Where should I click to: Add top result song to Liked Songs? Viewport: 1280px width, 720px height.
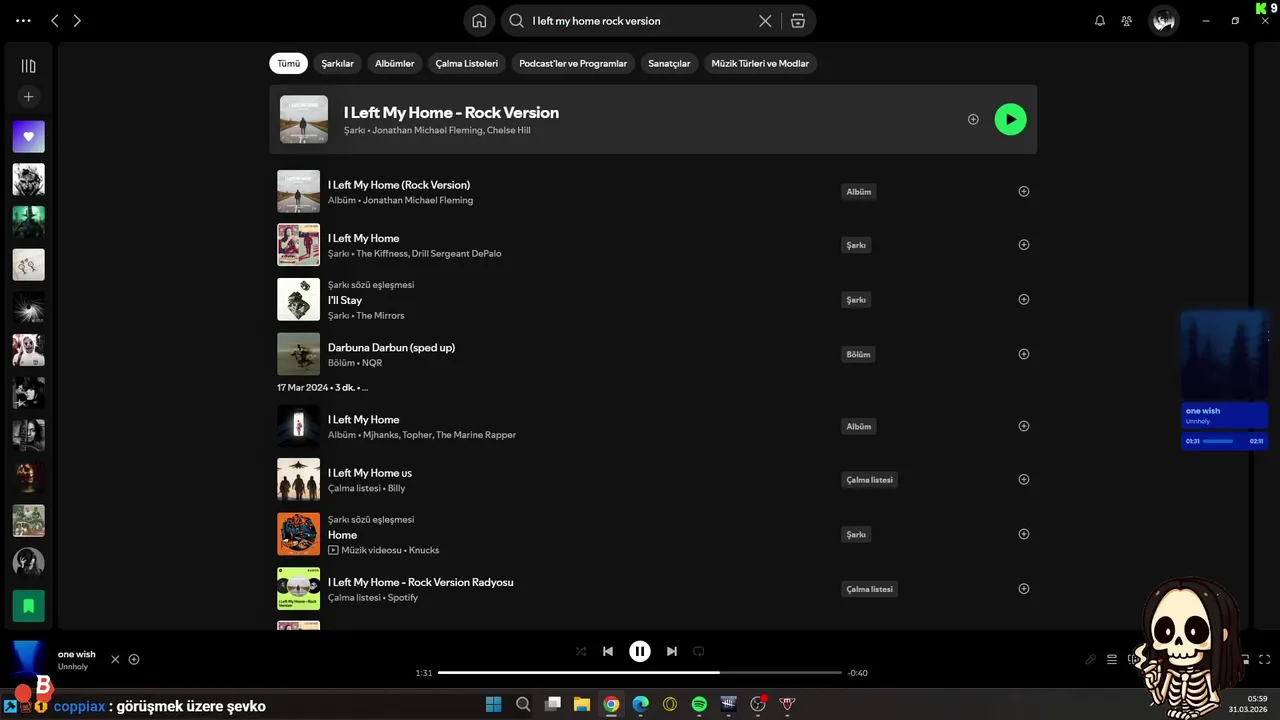tap(973, 119)
